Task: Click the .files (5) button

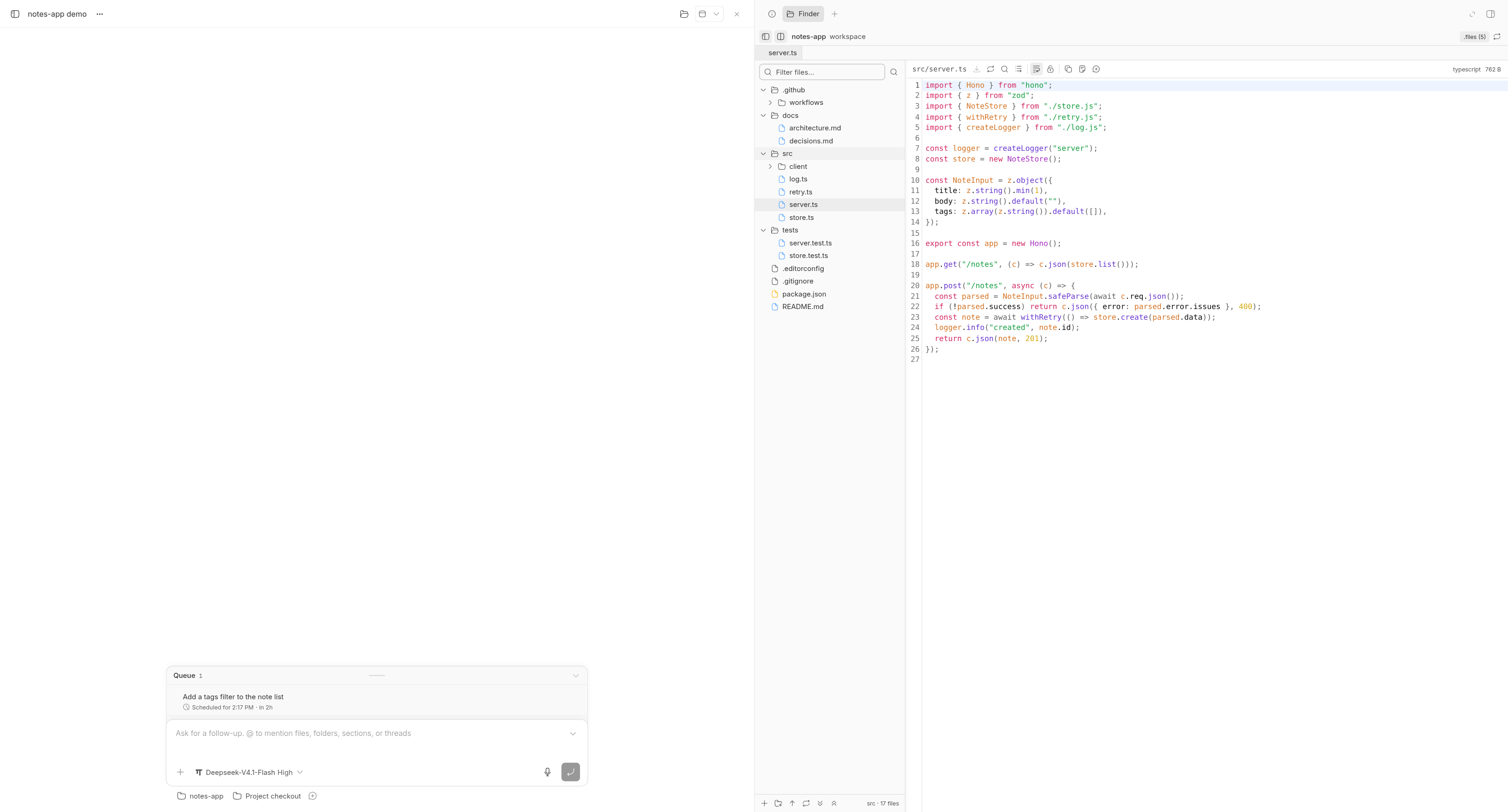Action: [1475, 36]
